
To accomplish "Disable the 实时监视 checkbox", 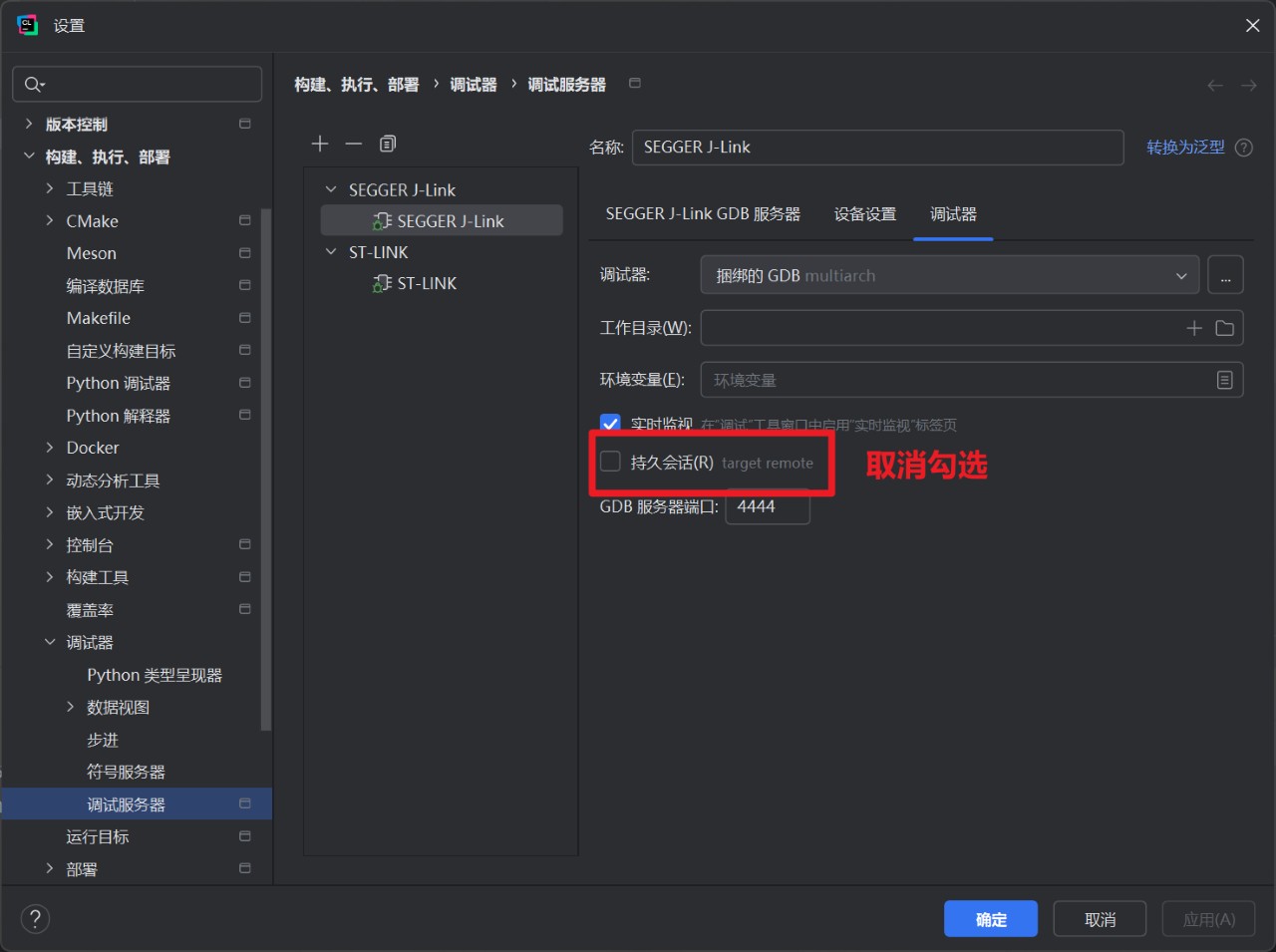I will click(x=610, y=424).
